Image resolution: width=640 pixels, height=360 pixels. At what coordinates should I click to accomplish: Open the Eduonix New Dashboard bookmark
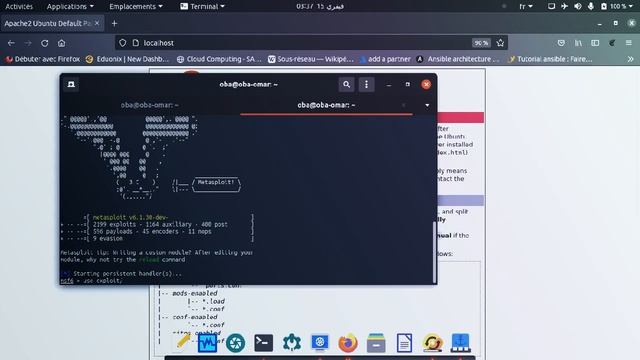pyautogui.click(x=127, y=59)
